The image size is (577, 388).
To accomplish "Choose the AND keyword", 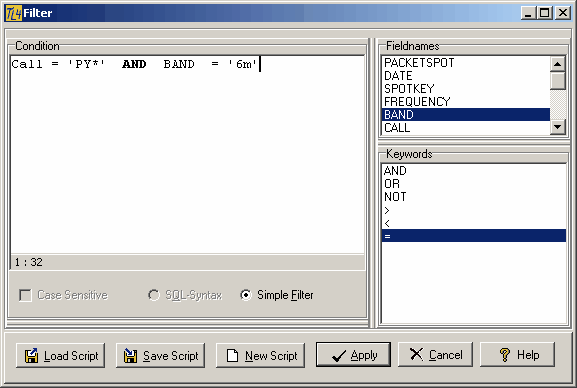I will coord(474,171).
